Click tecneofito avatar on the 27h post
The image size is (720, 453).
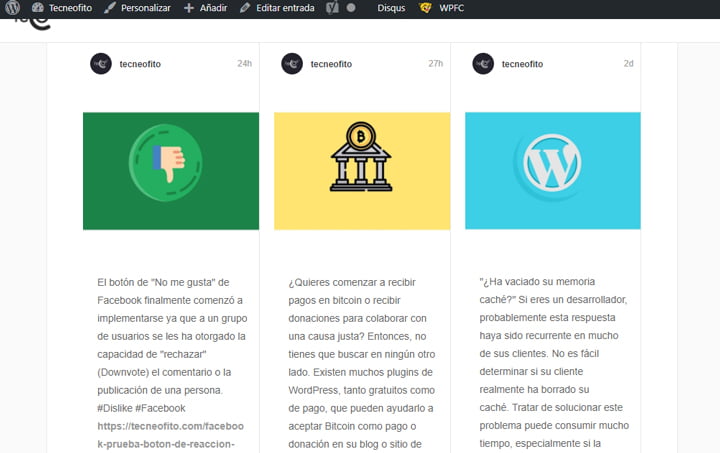(292, 64)
